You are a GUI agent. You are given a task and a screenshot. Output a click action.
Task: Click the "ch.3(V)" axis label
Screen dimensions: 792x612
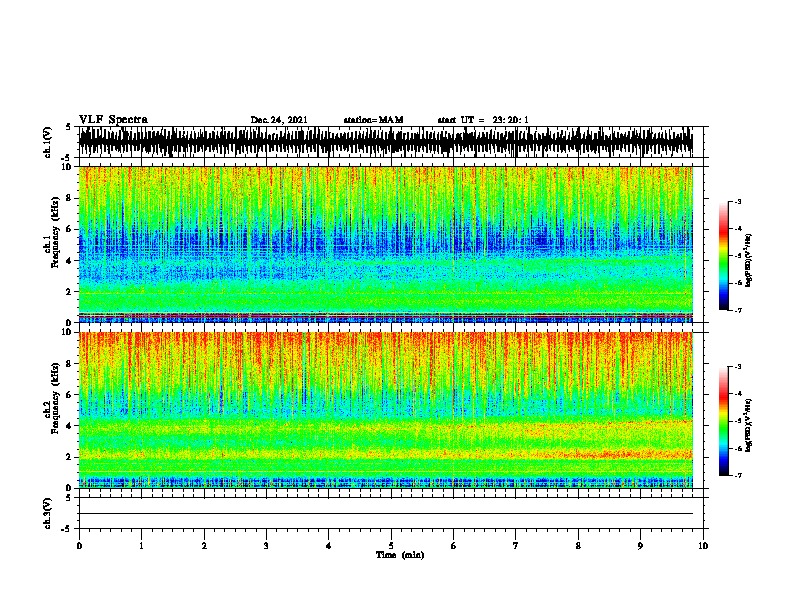click(x=47, y=513)
